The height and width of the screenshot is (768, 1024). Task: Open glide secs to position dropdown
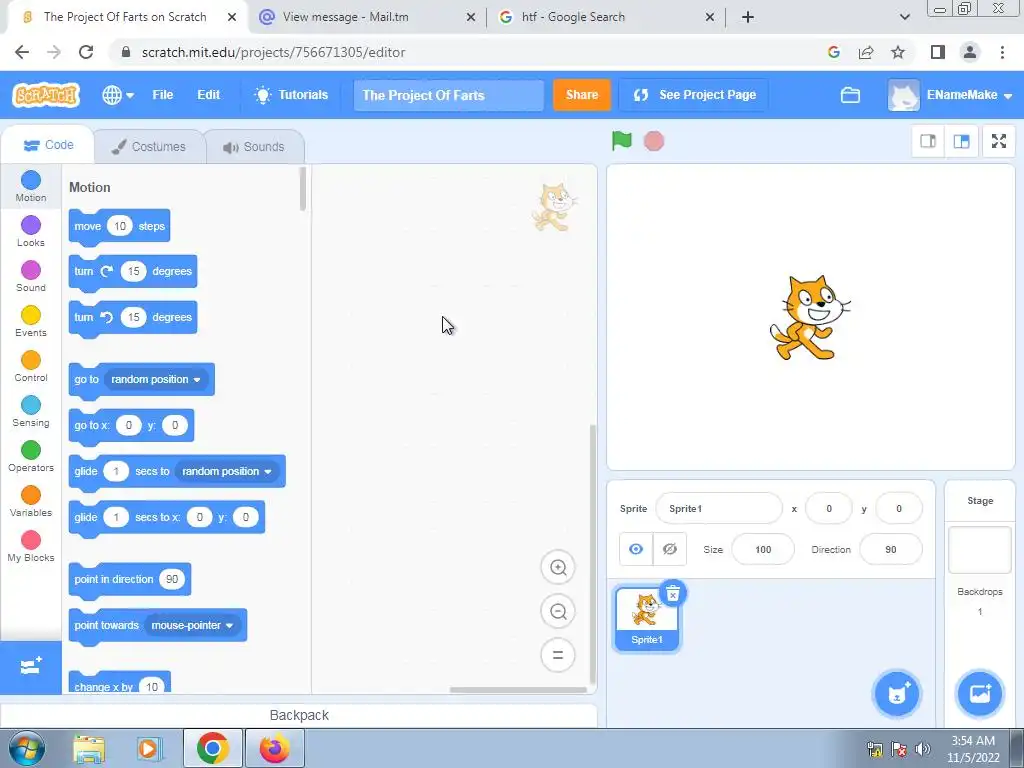[x=227, y=472]
